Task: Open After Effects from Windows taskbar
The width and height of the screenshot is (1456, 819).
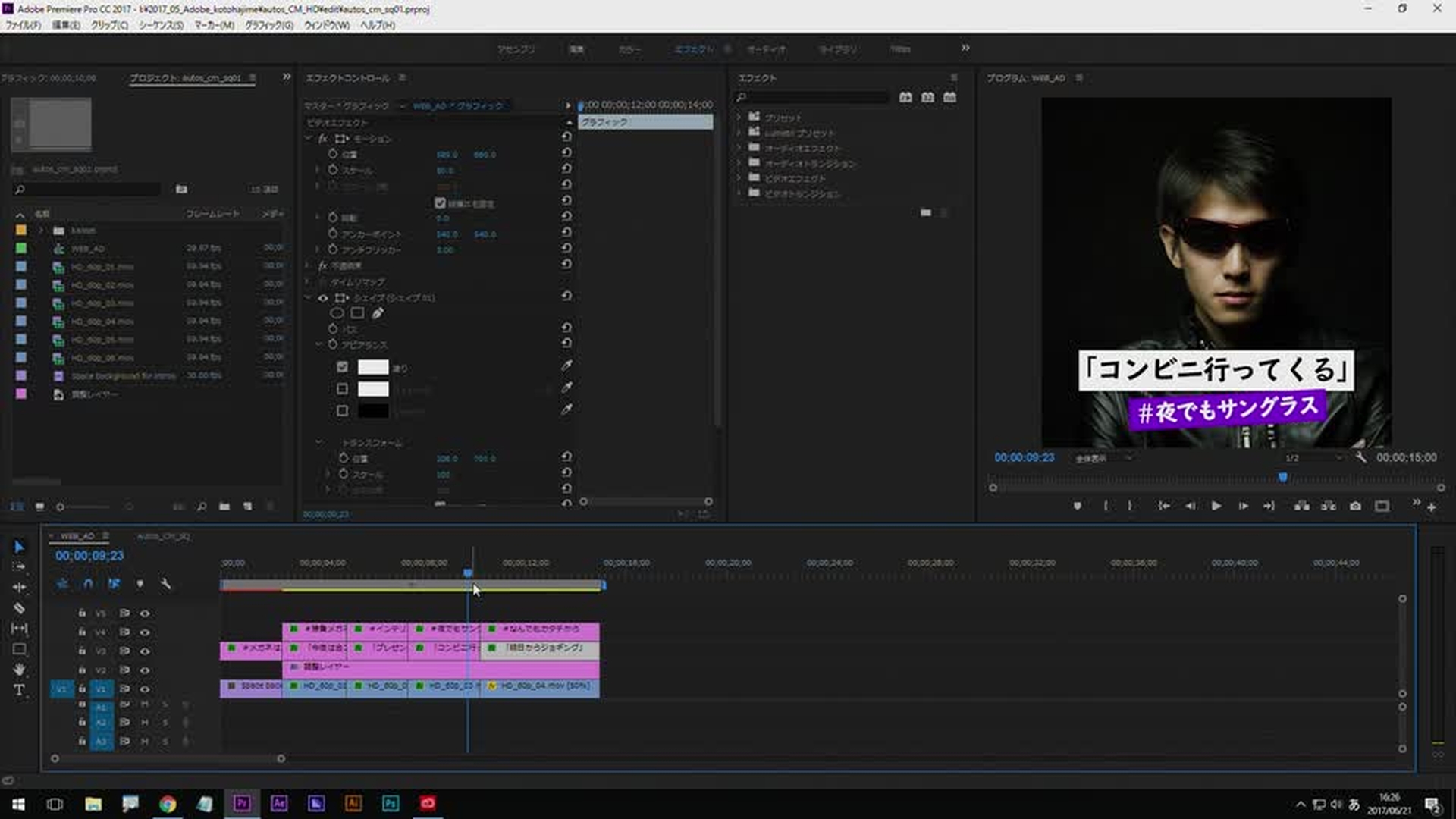Action: [279, 803]
